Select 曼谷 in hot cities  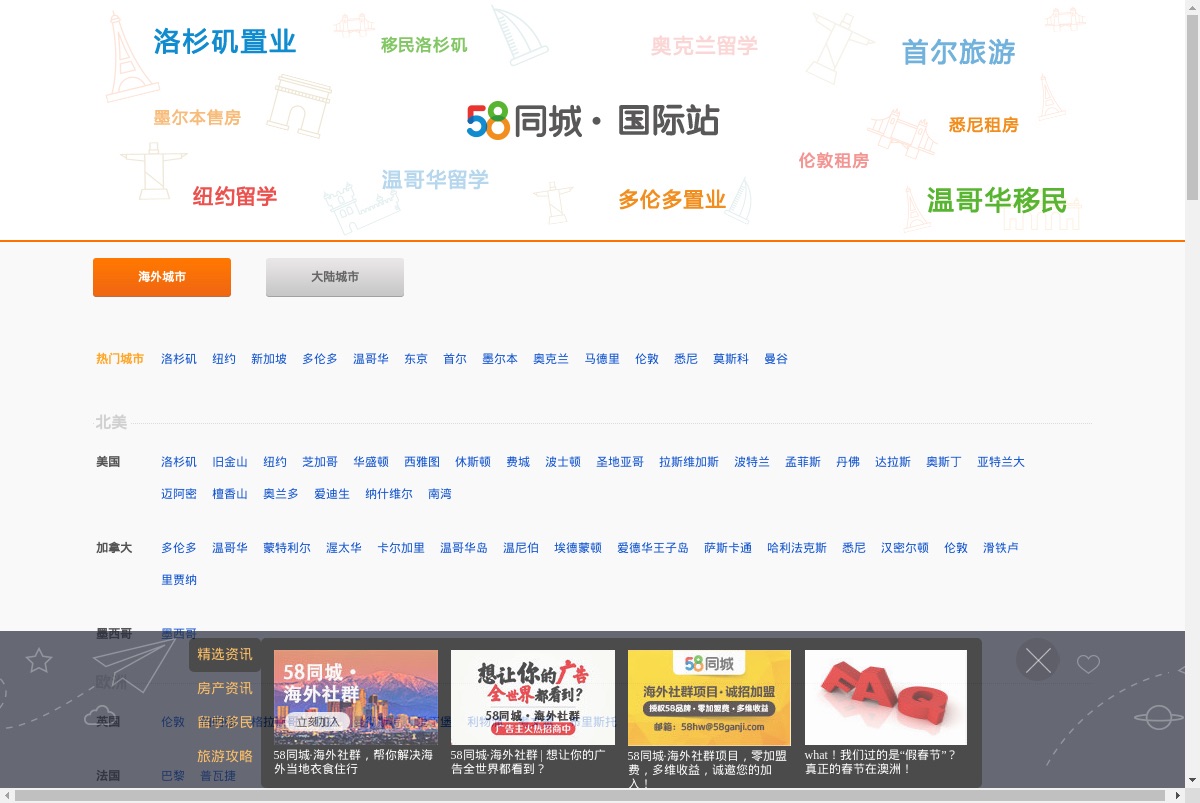coord(776,359)
